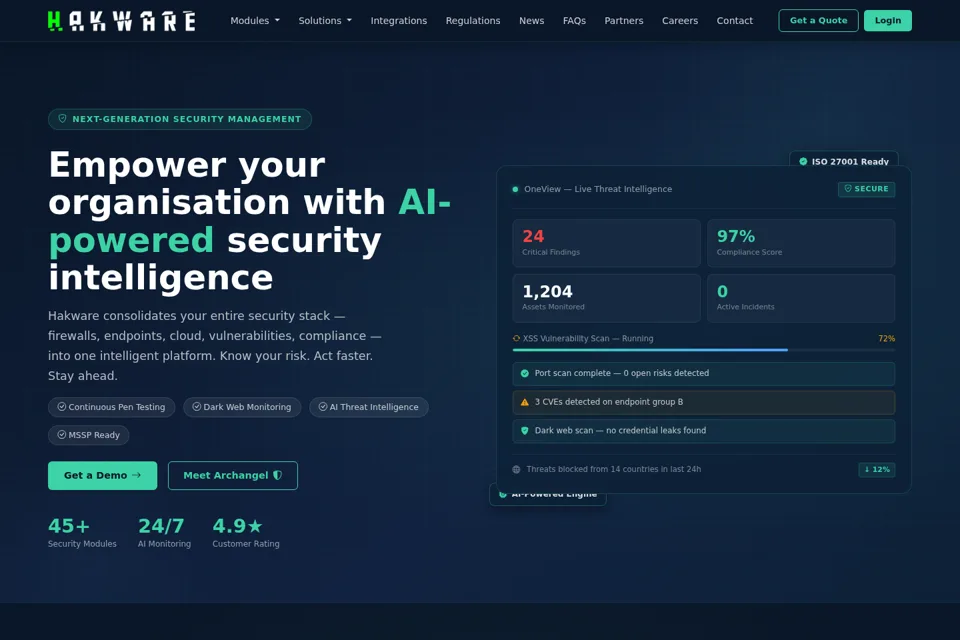Click the green live status dot beside OneView

(x=516, y=189)
